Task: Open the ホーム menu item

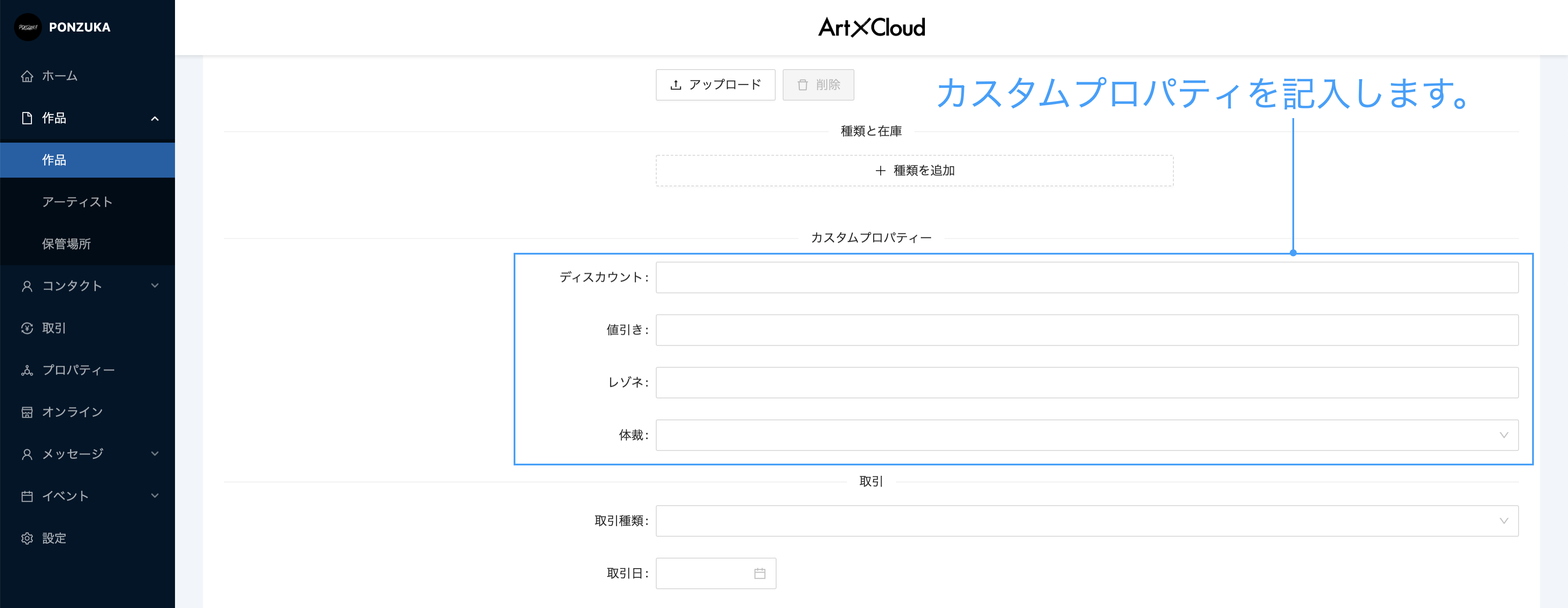Action: click(87, 76)
